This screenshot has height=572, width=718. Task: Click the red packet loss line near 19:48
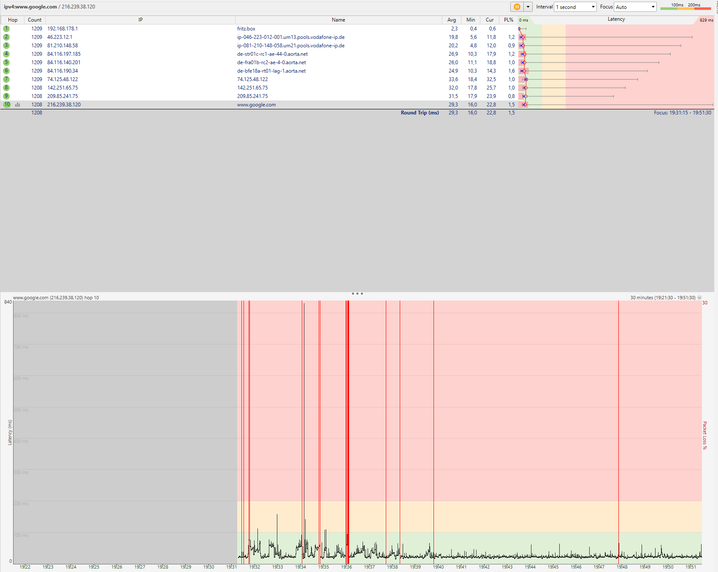pyautogui.click(x=618, y=432)
